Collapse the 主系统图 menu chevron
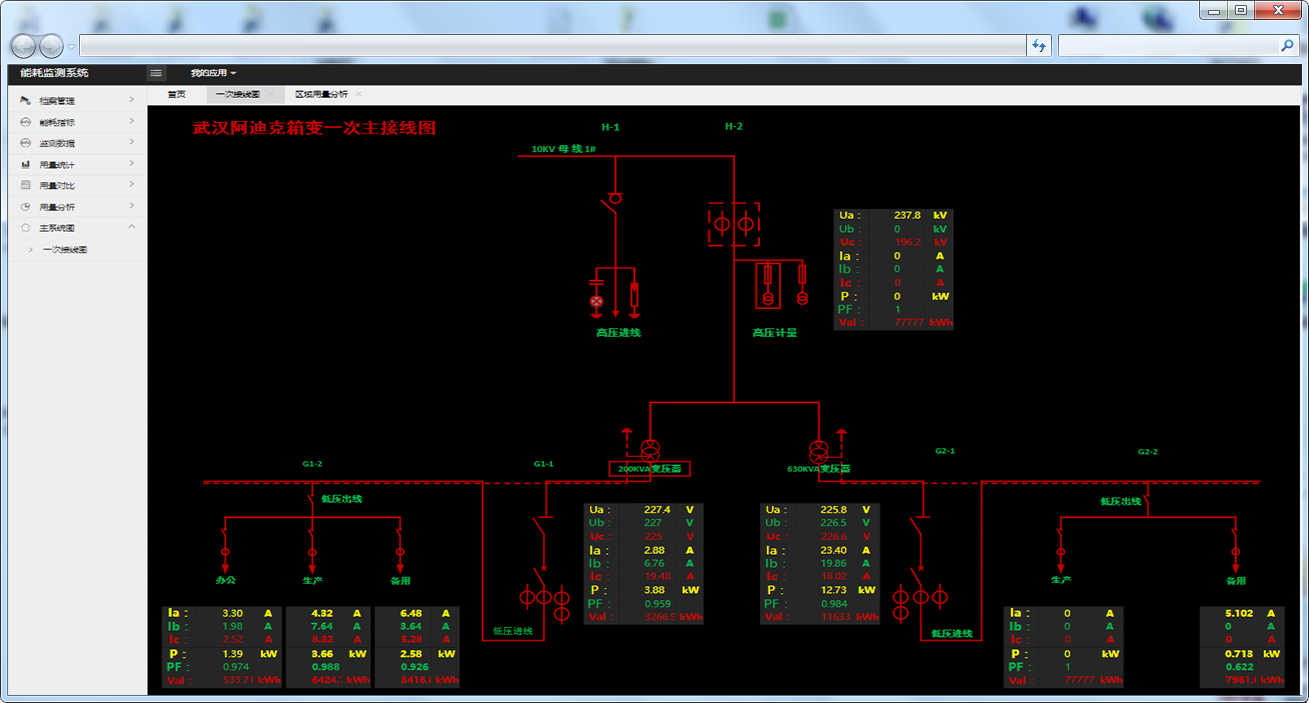 (132, 227)
